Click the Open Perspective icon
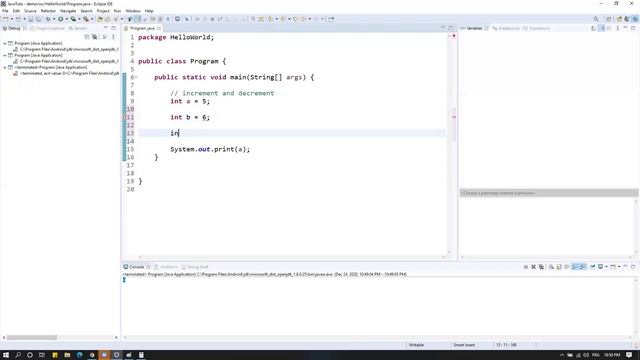Image resolution: width=640 pixels, height=360 pixels. coord(609,19)
